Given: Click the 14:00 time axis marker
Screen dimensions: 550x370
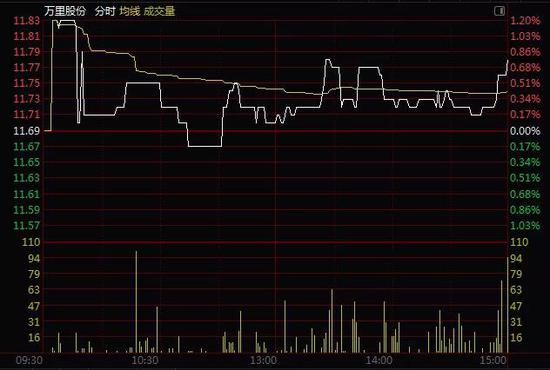Looking at the screenshot, I should tap(379, 360).
